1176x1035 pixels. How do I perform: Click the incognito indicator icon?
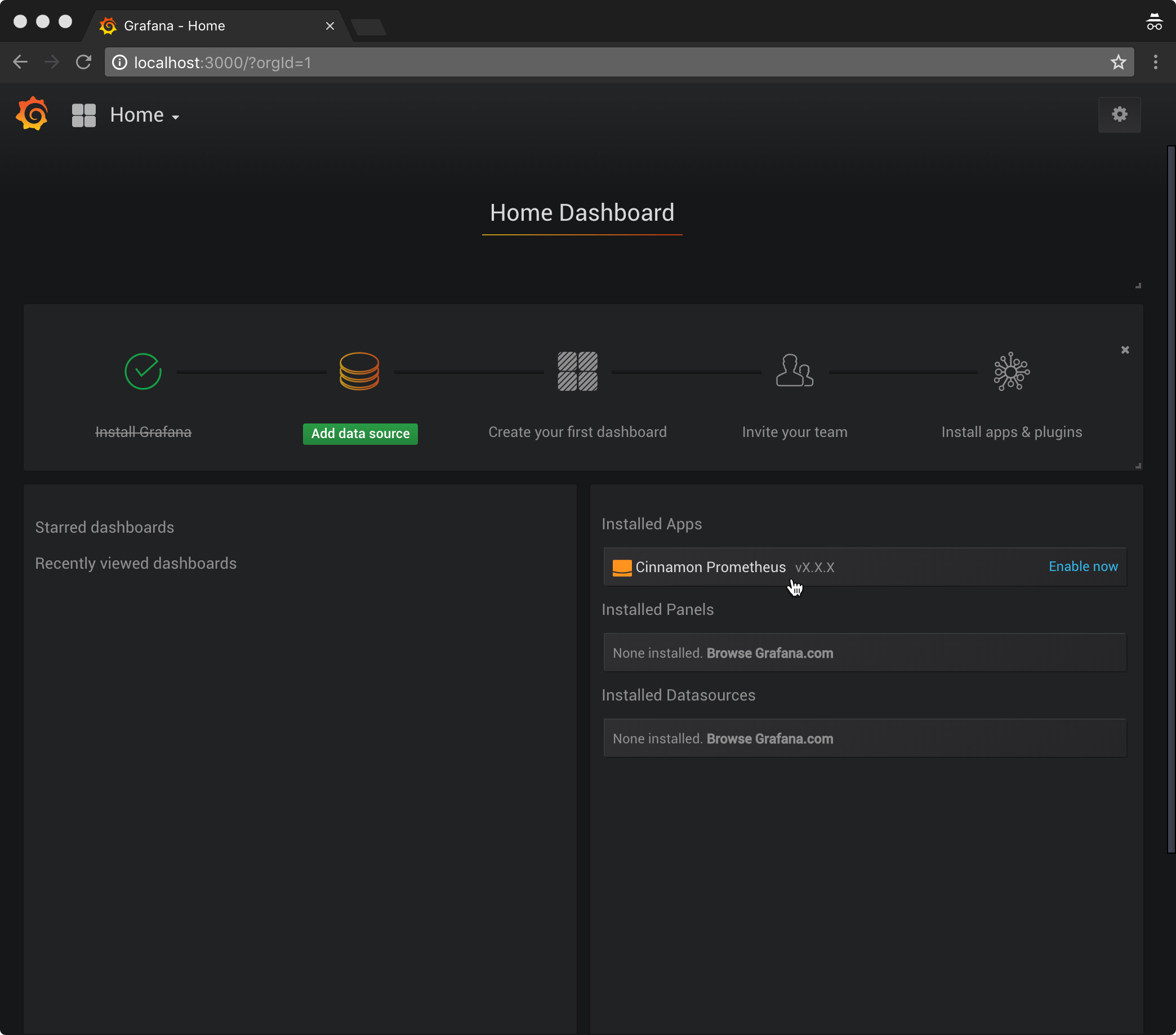pos(1154,22)
